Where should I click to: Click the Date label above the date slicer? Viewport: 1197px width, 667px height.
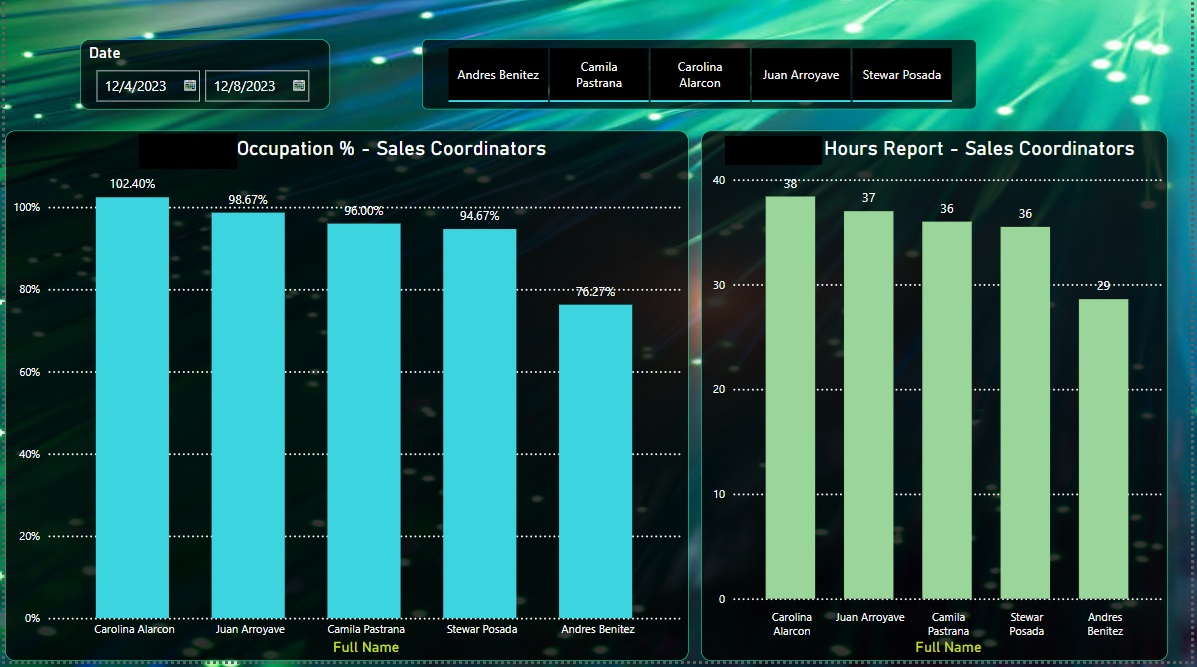pyautogui.click(x=105, y=53)
